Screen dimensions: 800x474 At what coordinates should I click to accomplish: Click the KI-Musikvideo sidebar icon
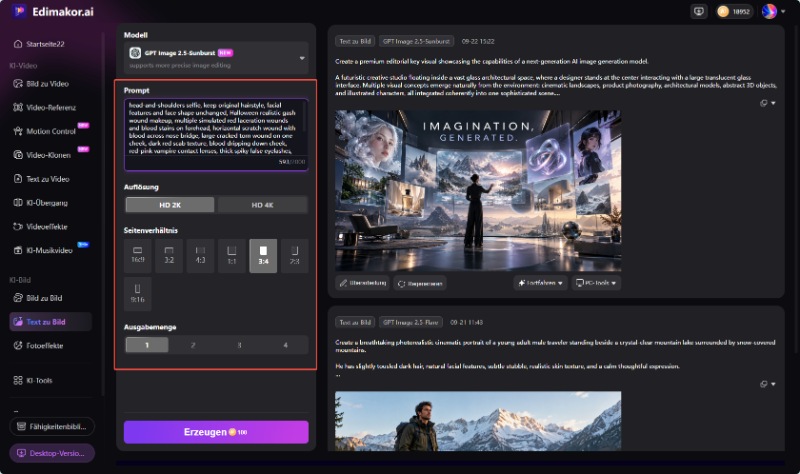[18, 250]
